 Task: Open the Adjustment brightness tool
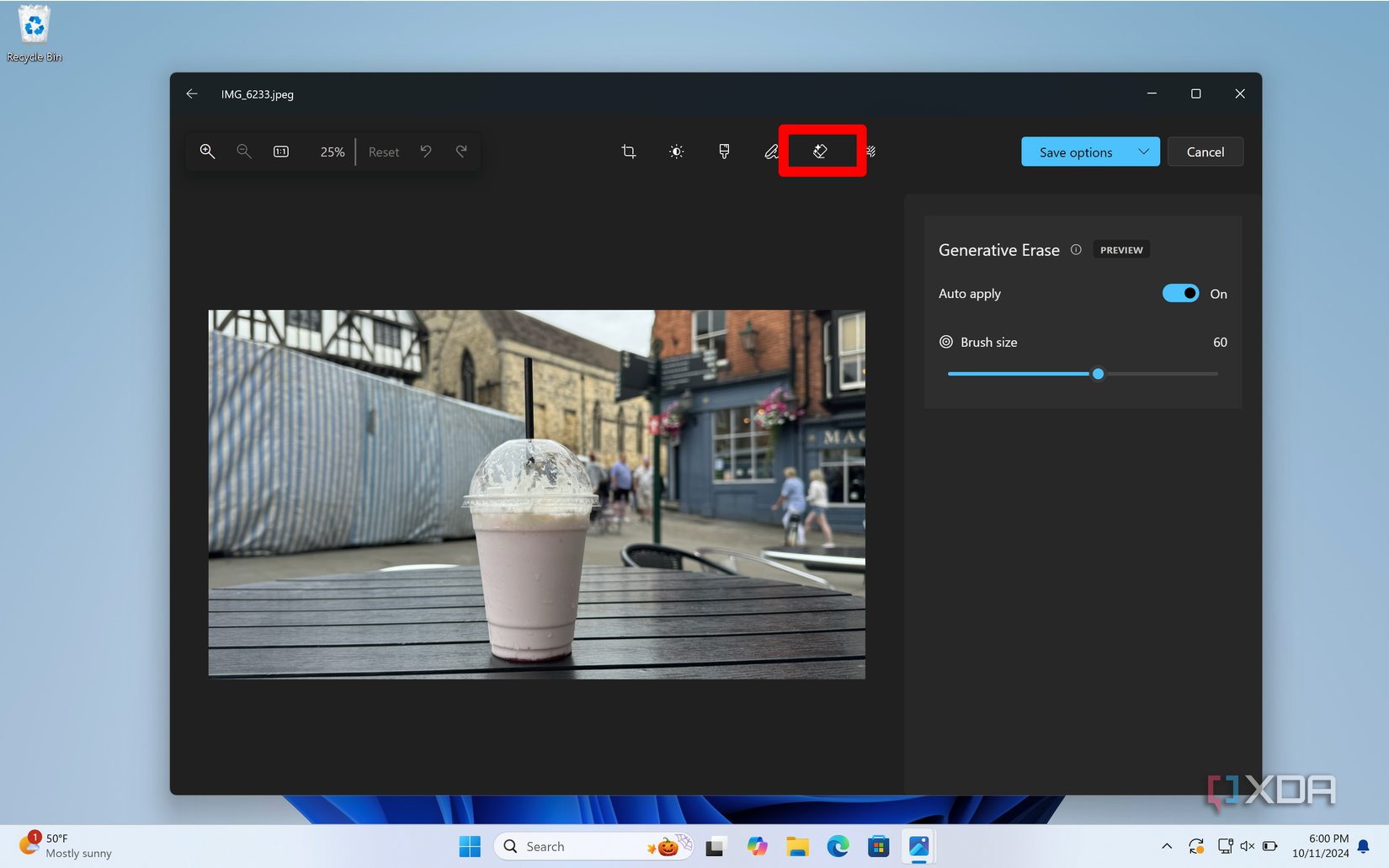(x=677, y=152)
